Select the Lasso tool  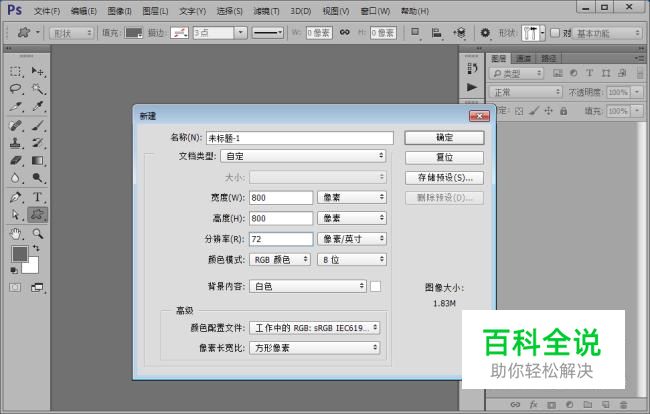16,89
